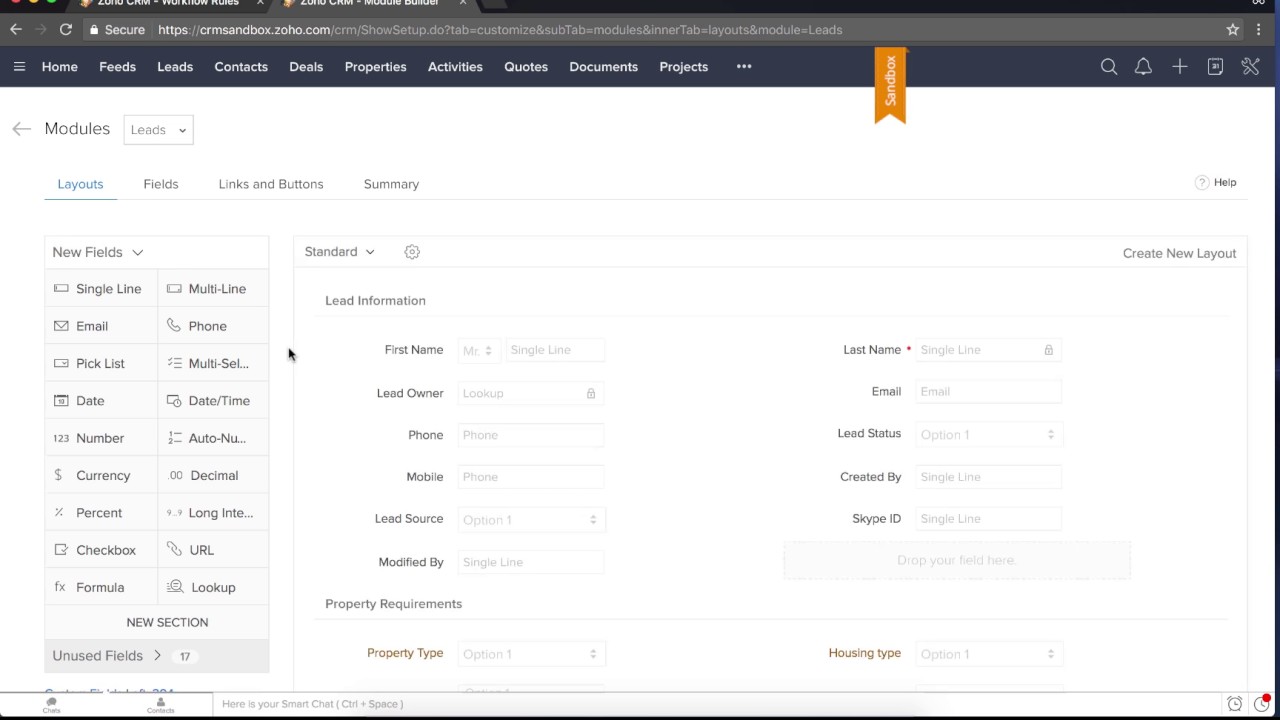Open the Links and Buttons tab

pyautogui.click(x=271, y=184)
